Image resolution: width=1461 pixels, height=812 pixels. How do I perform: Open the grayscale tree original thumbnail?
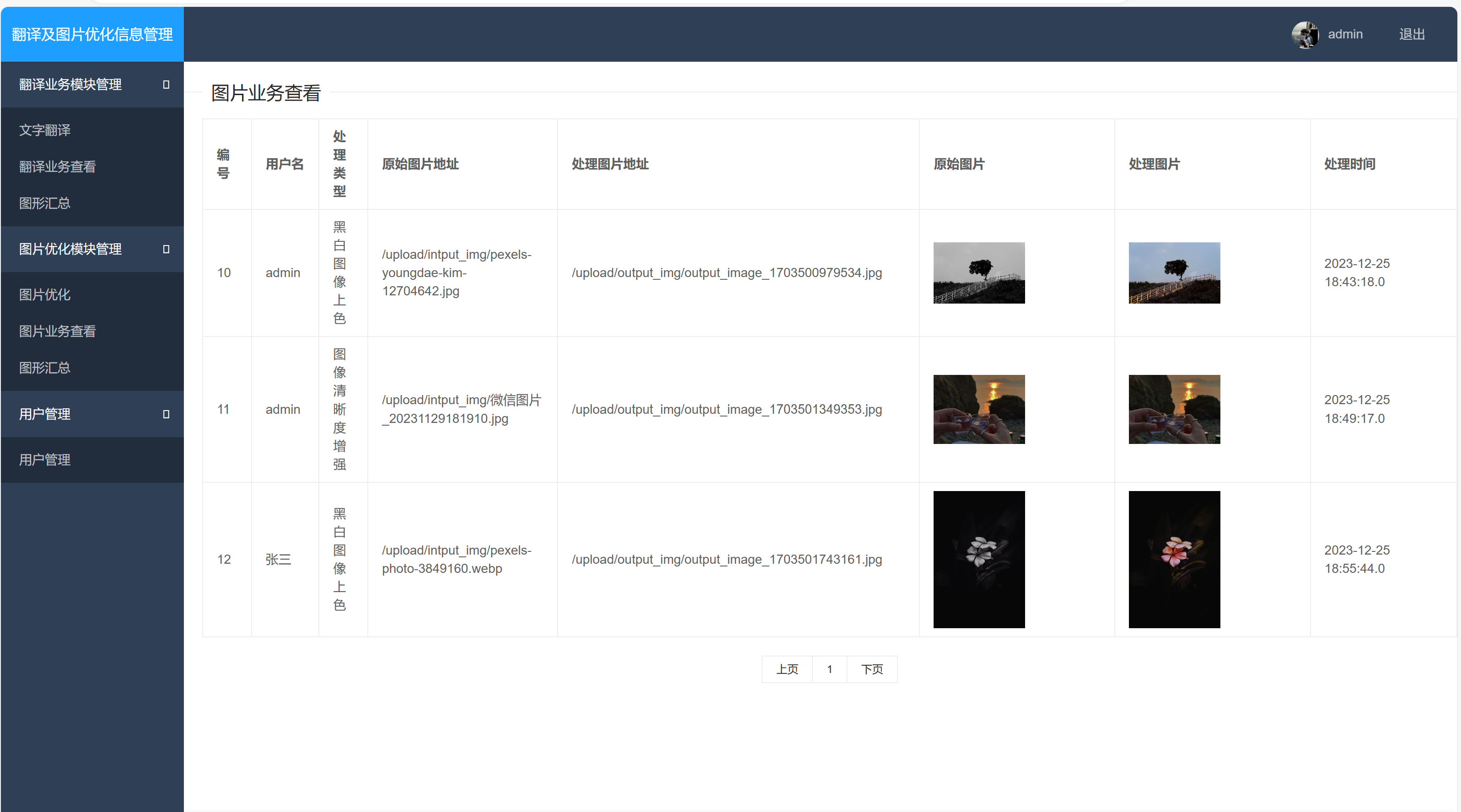pyautogui.click(x=979, y=273)
